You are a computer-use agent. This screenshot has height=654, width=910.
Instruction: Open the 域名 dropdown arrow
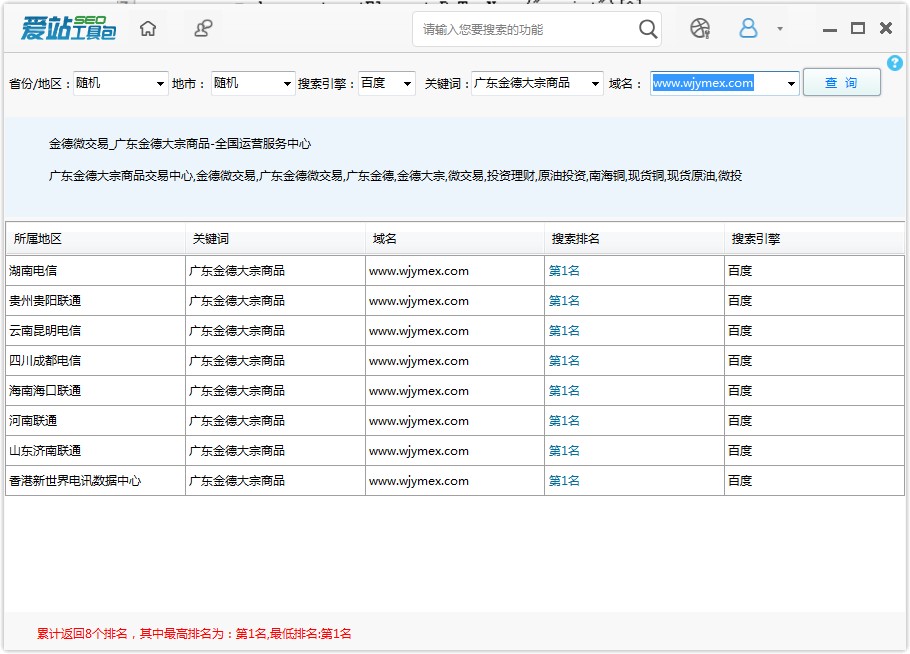point(791,84)
